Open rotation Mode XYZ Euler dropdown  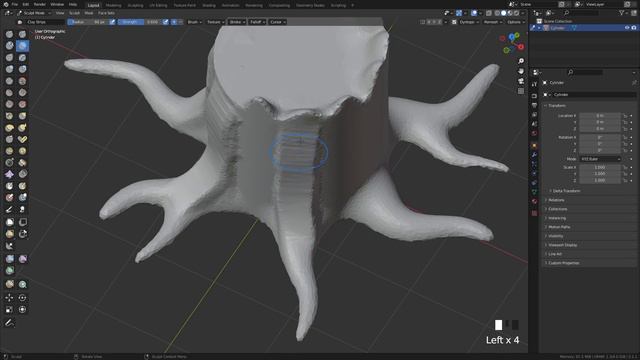pyautogui.click(x=600, y=159)
